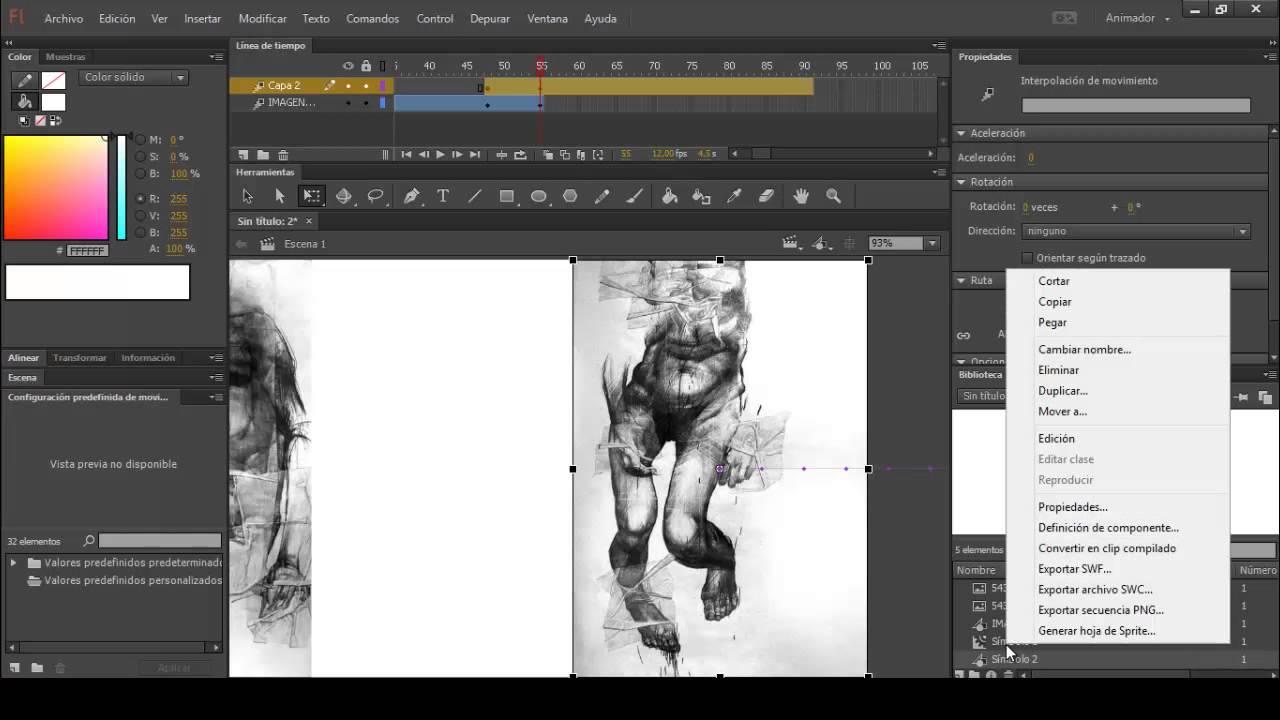Select the Eraser tool
Viewport: 1280px width, 720px height.
coord(766,197)
